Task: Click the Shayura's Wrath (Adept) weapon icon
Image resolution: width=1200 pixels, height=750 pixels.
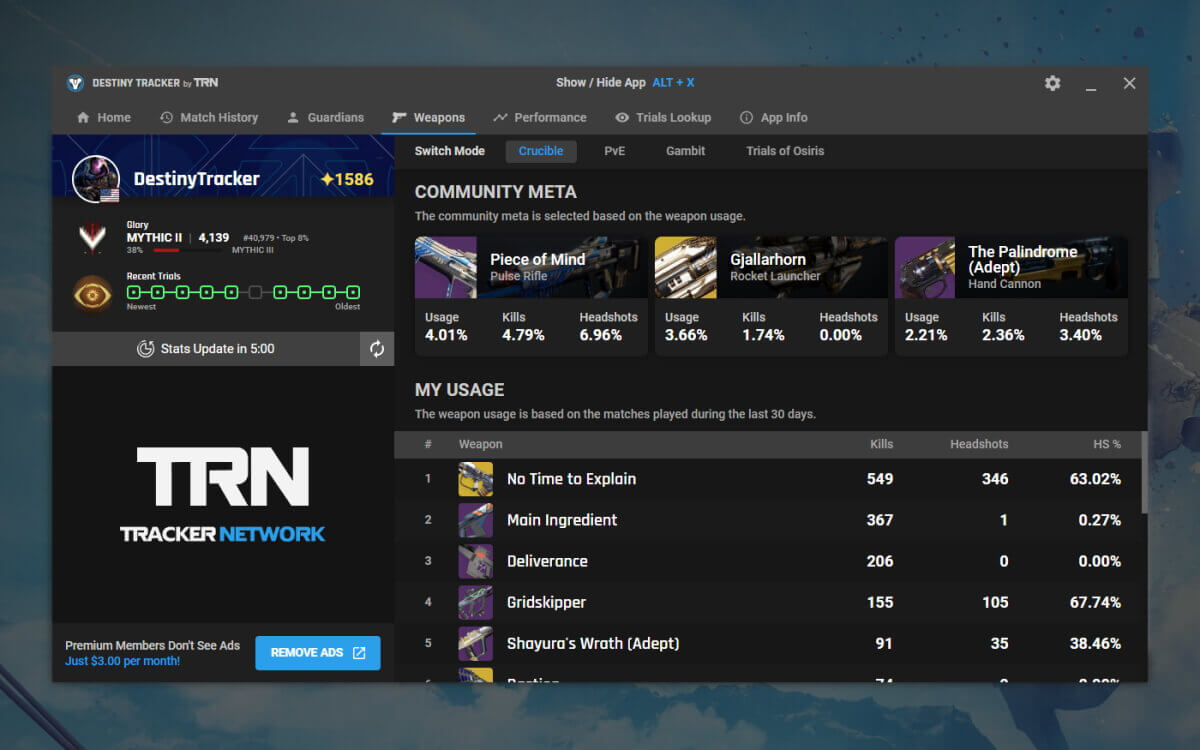Action: [475, 643]
